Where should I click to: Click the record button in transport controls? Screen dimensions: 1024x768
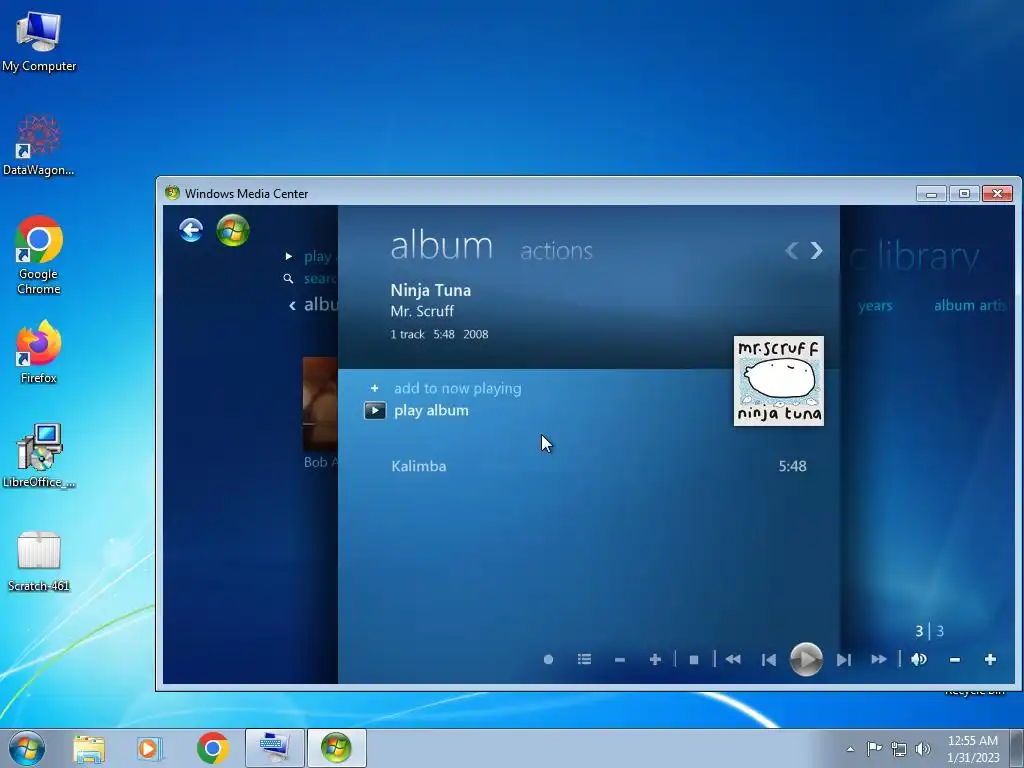coord(549,660)
